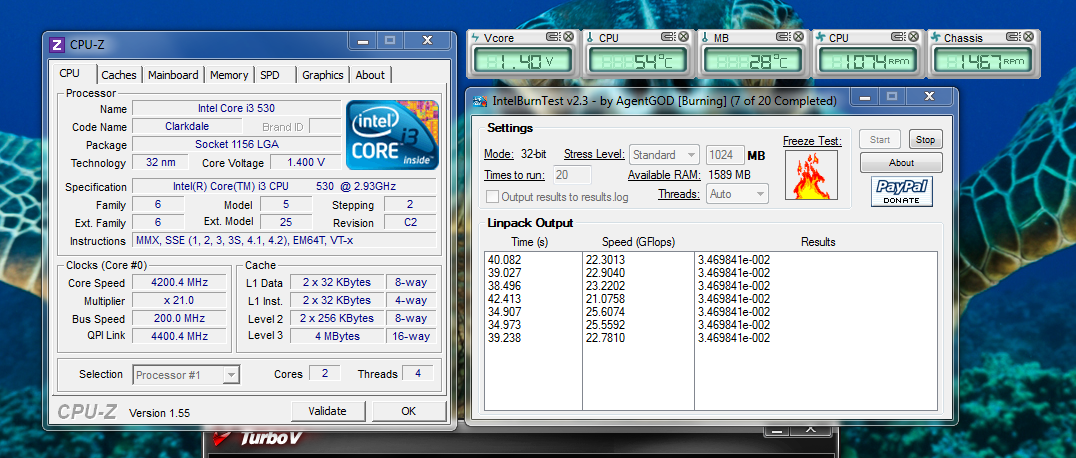Click the Chassis 1467 RPM readout
The height and width of the screenshot is (458, 1076).
coord(982,62)
